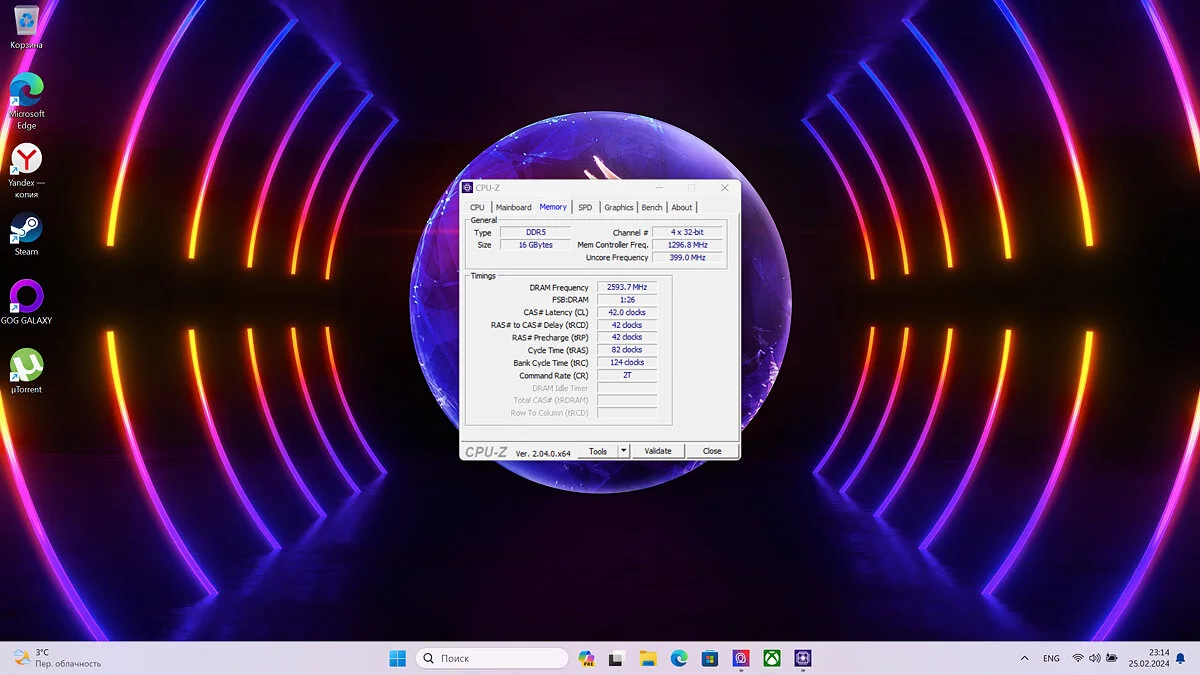Open File Explorer from the taskbar
The width and height of the screenshot is (1200, 675).
click(x=648, y=658)
